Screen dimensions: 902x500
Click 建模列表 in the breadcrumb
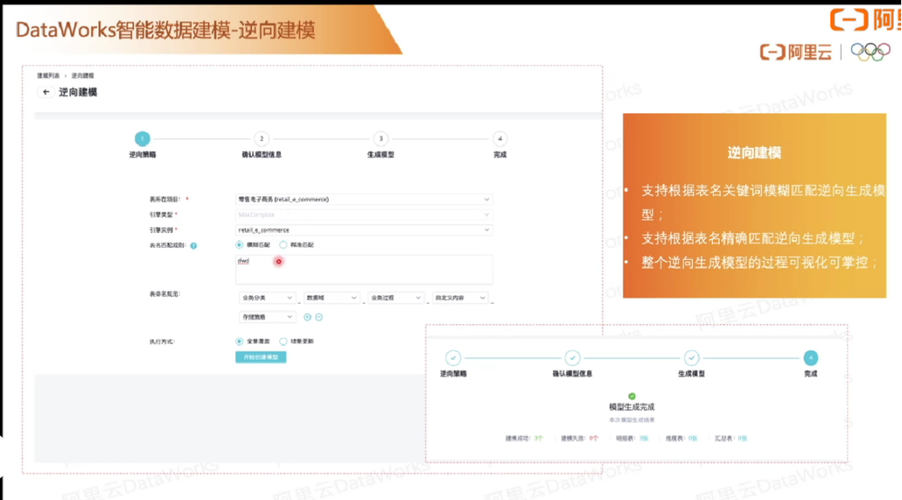point(48,76)
